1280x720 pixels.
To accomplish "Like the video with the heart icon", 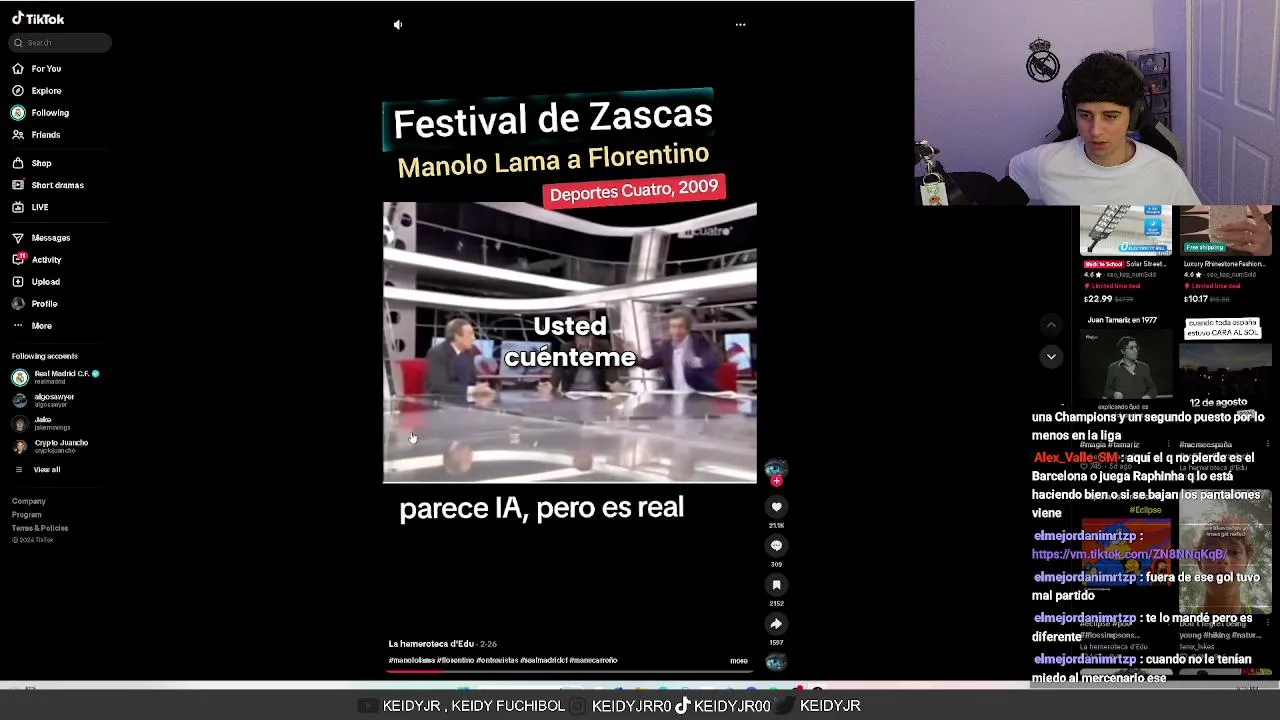I will pyautogui.click(x=776, y=507).
